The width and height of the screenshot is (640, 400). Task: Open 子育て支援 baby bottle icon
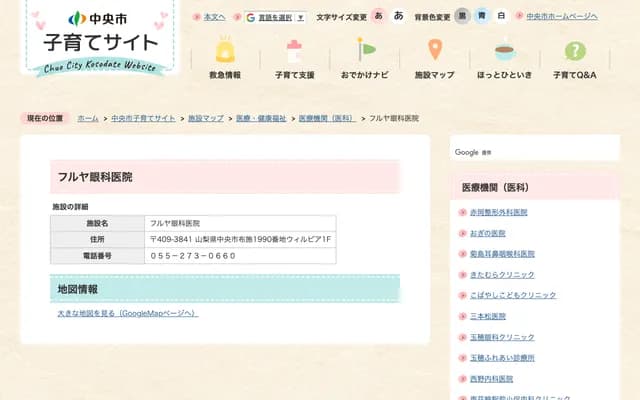click(x=294, y=50)
